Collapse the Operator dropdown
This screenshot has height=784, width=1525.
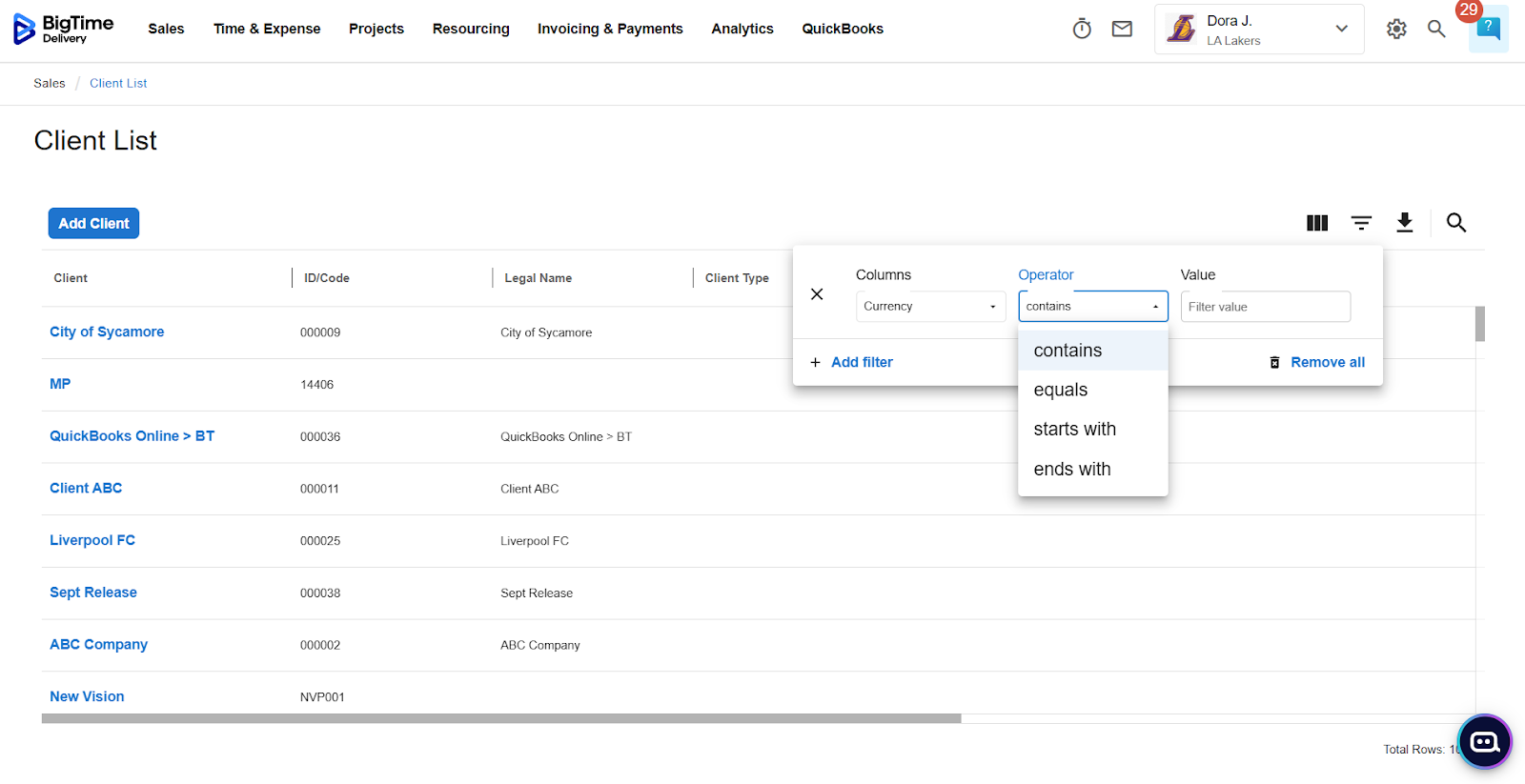click(1092, 307)
